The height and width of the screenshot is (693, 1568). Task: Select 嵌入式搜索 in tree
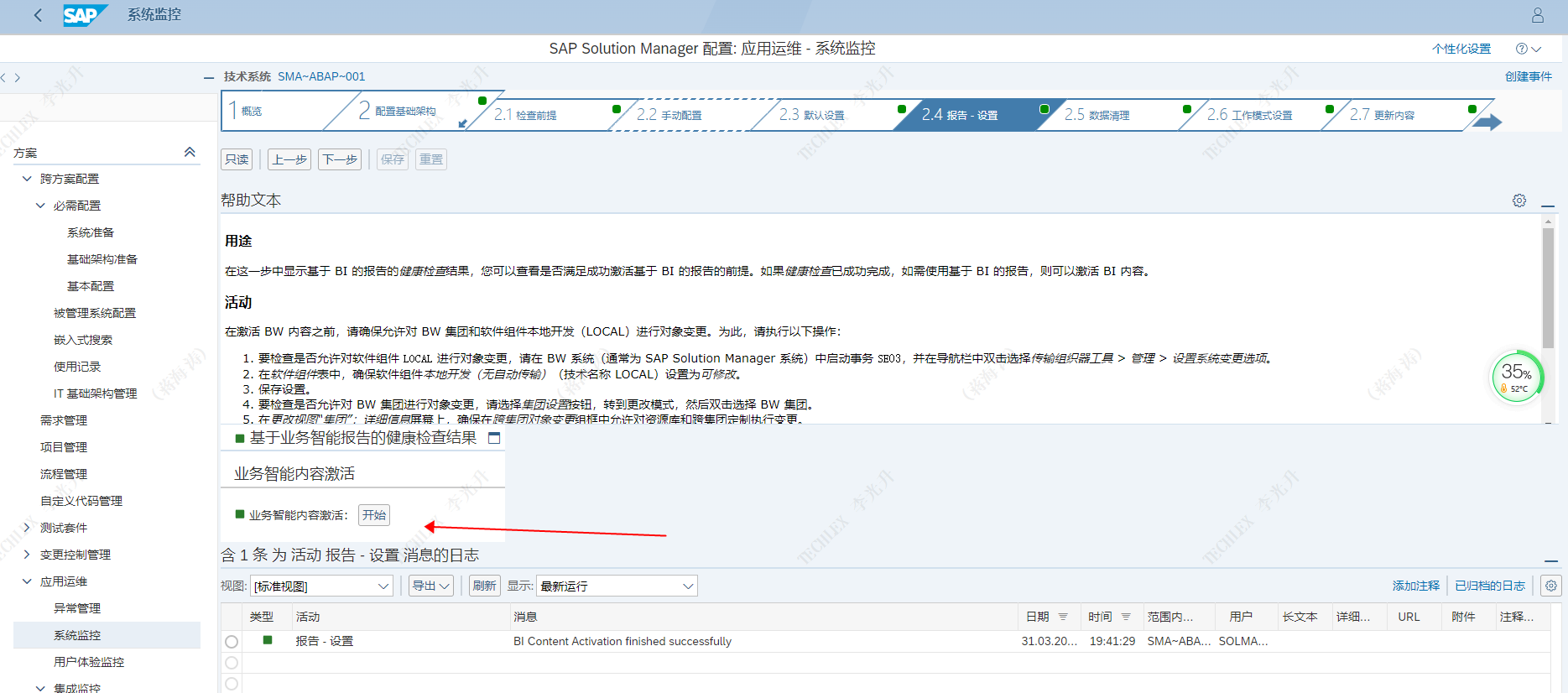83,340
